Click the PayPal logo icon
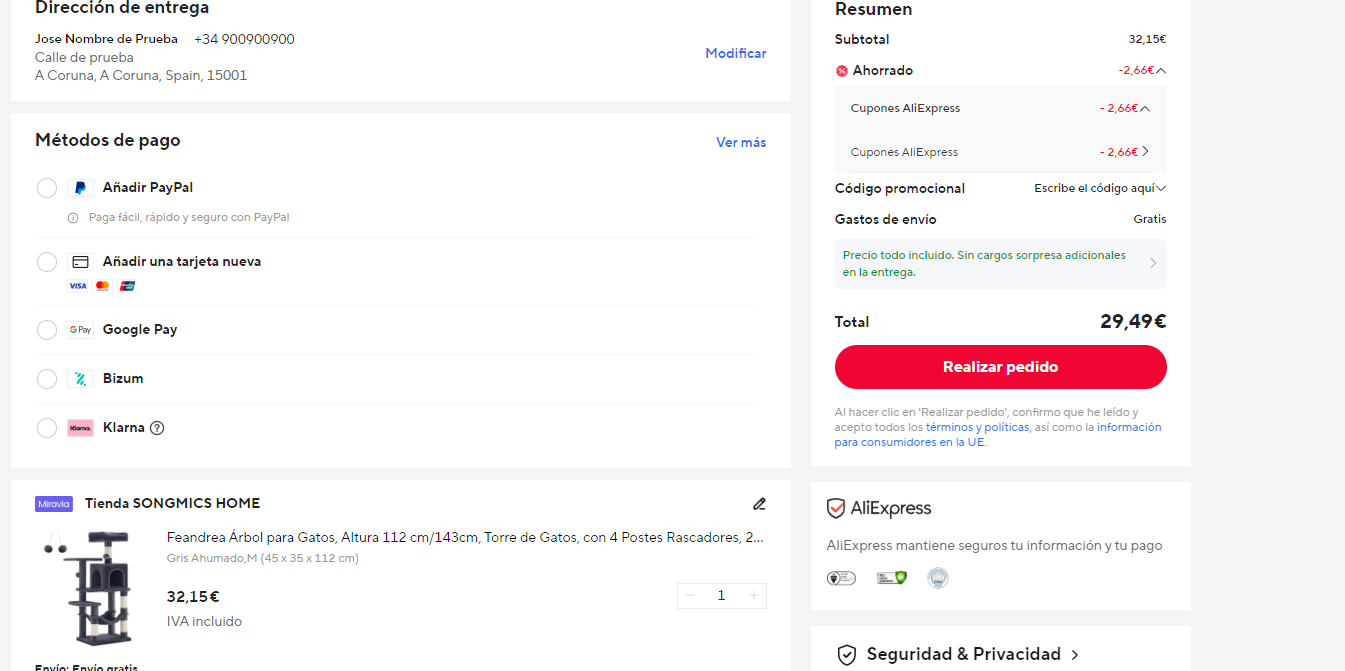The width and height of the screenshot is (1345, 671). click(80, 188)
